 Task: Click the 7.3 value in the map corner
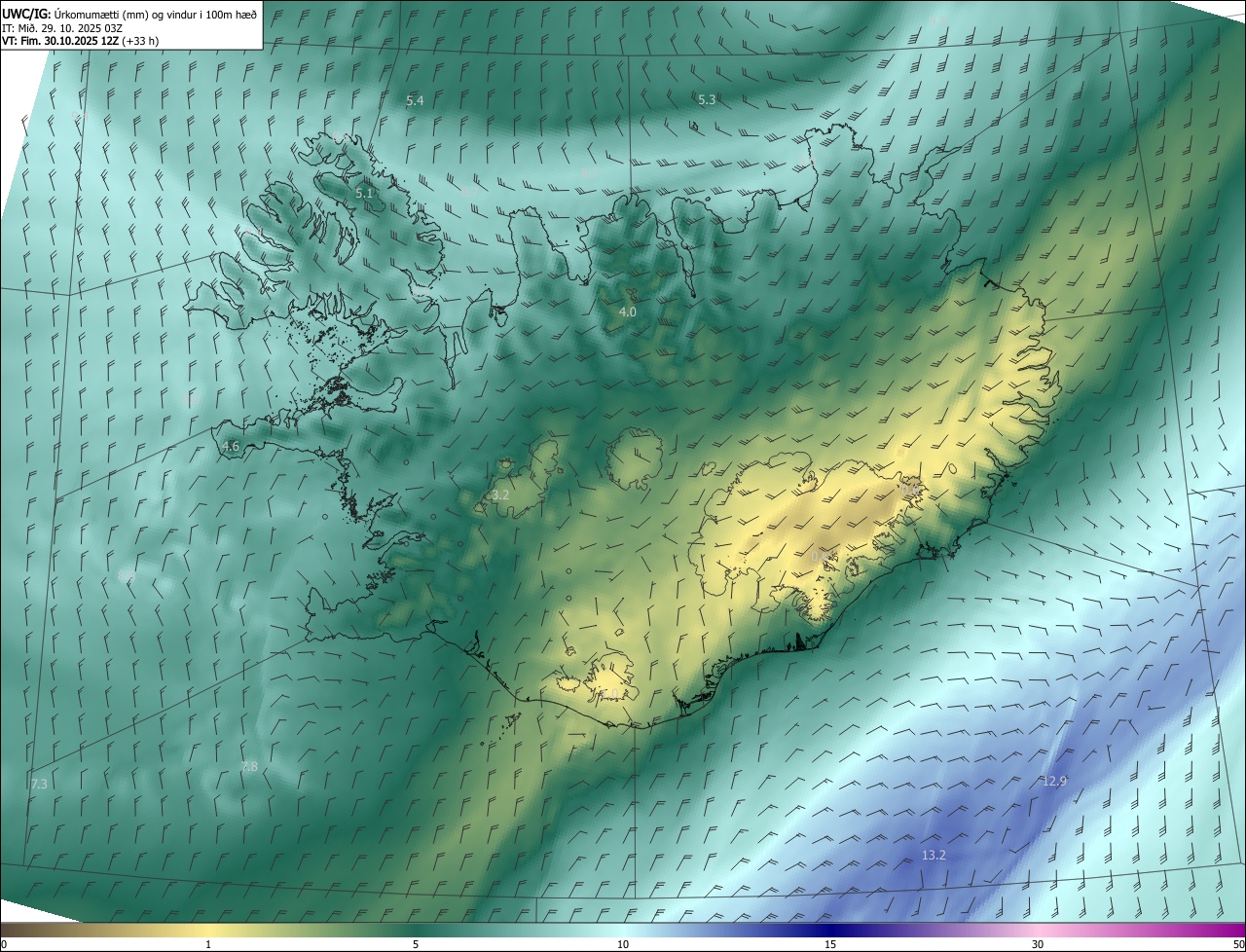pyautogui.click(x=39, y=785)
